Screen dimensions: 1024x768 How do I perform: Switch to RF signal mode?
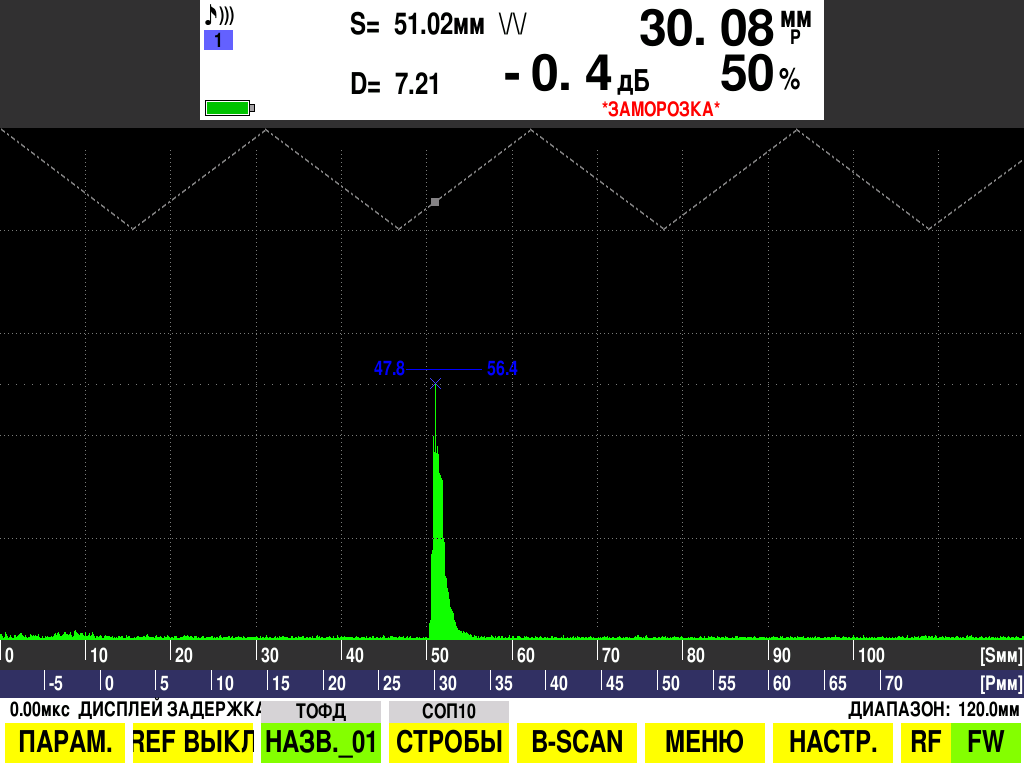pos(926,743)
